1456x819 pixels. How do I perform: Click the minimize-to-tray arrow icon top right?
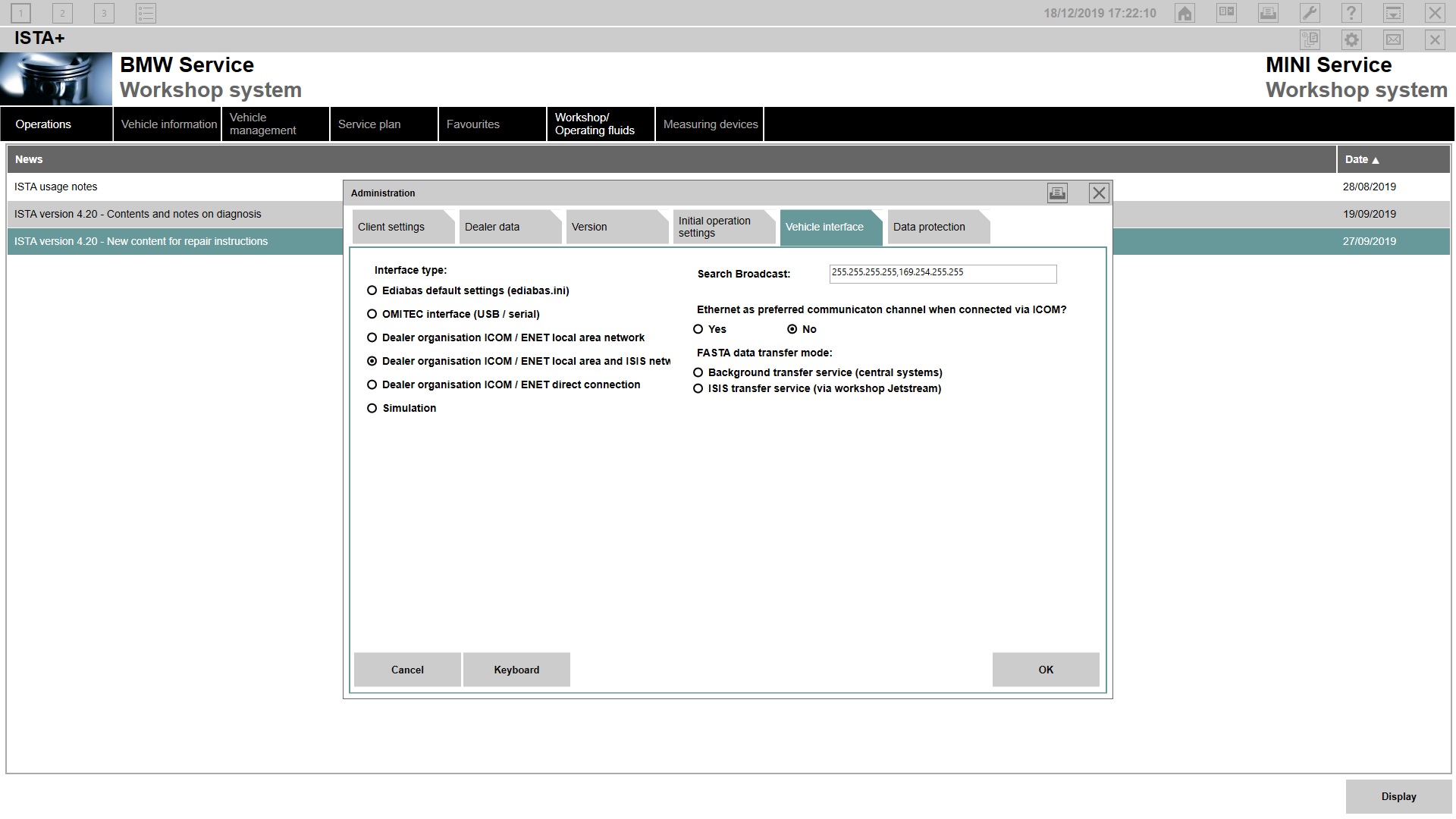tap(1393, 13)
